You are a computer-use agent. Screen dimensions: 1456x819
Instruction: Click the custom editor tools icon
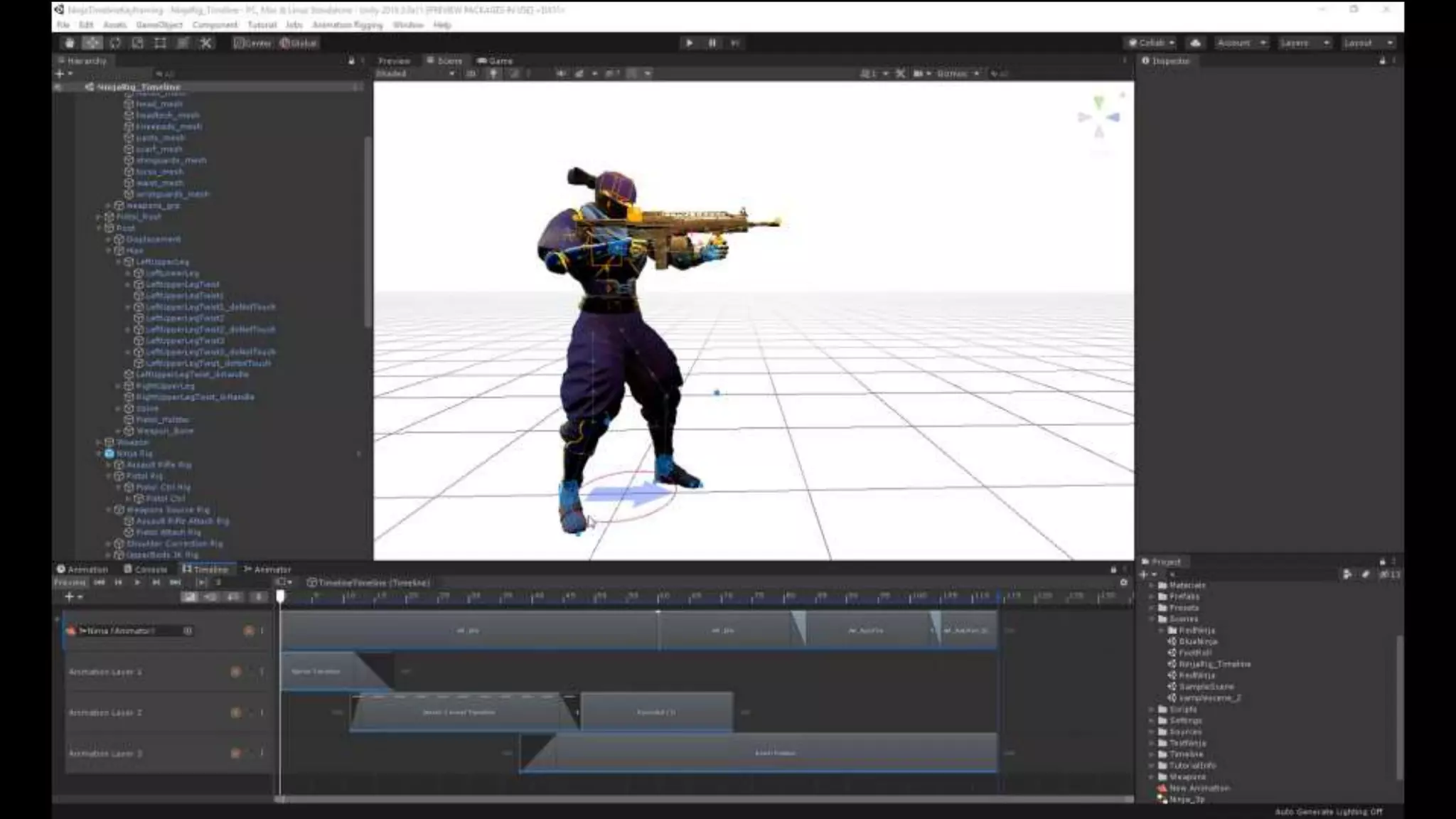(205, 43)
